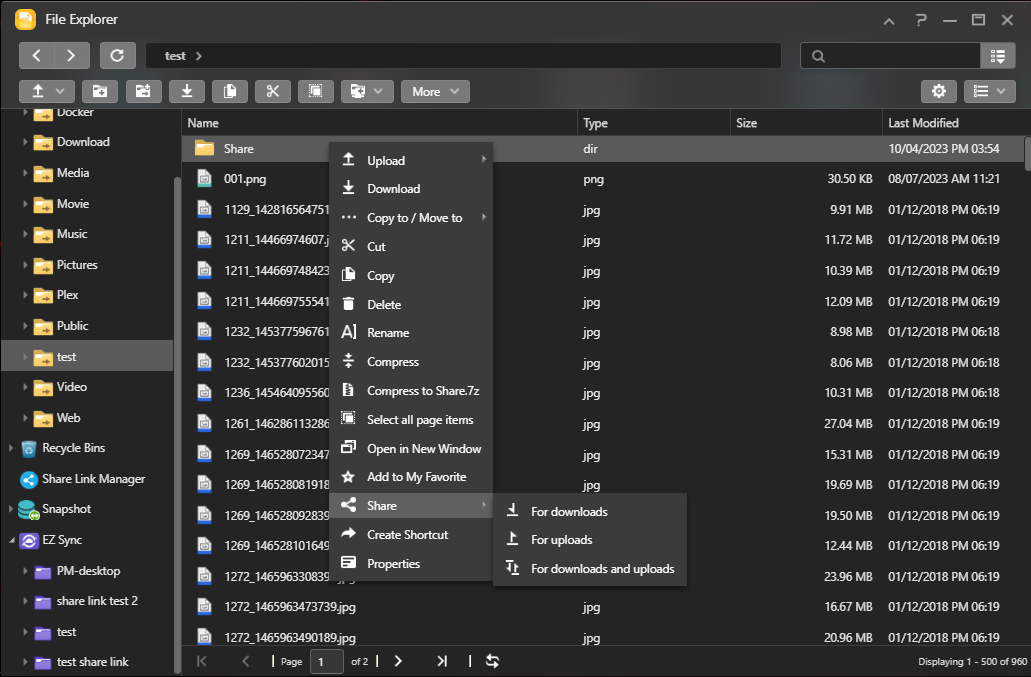The width and height of the screenshot is (1031, 677).
Task: Refresh the current folder listing
Action: (117, 56)
